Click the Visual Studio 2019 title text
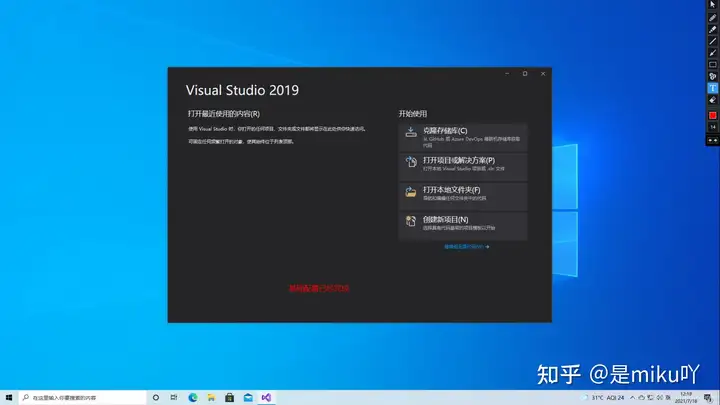The height and width of the screenshot is (405, 720). (242, 90)
